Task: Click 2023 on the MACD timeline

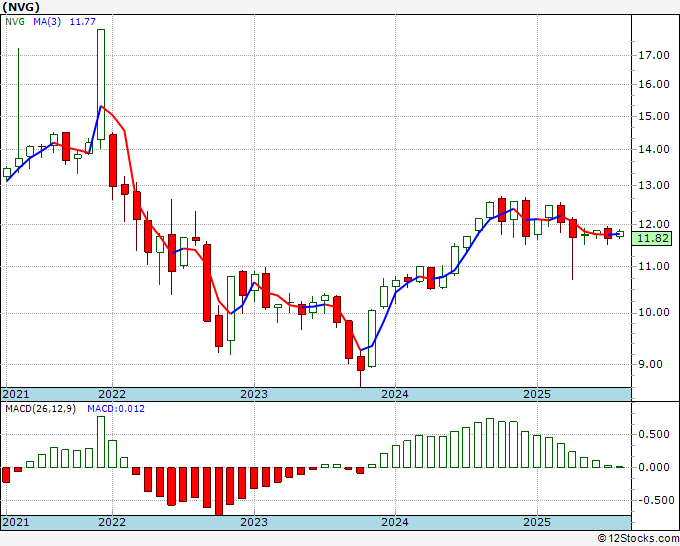Action: (x=254, y=522)
